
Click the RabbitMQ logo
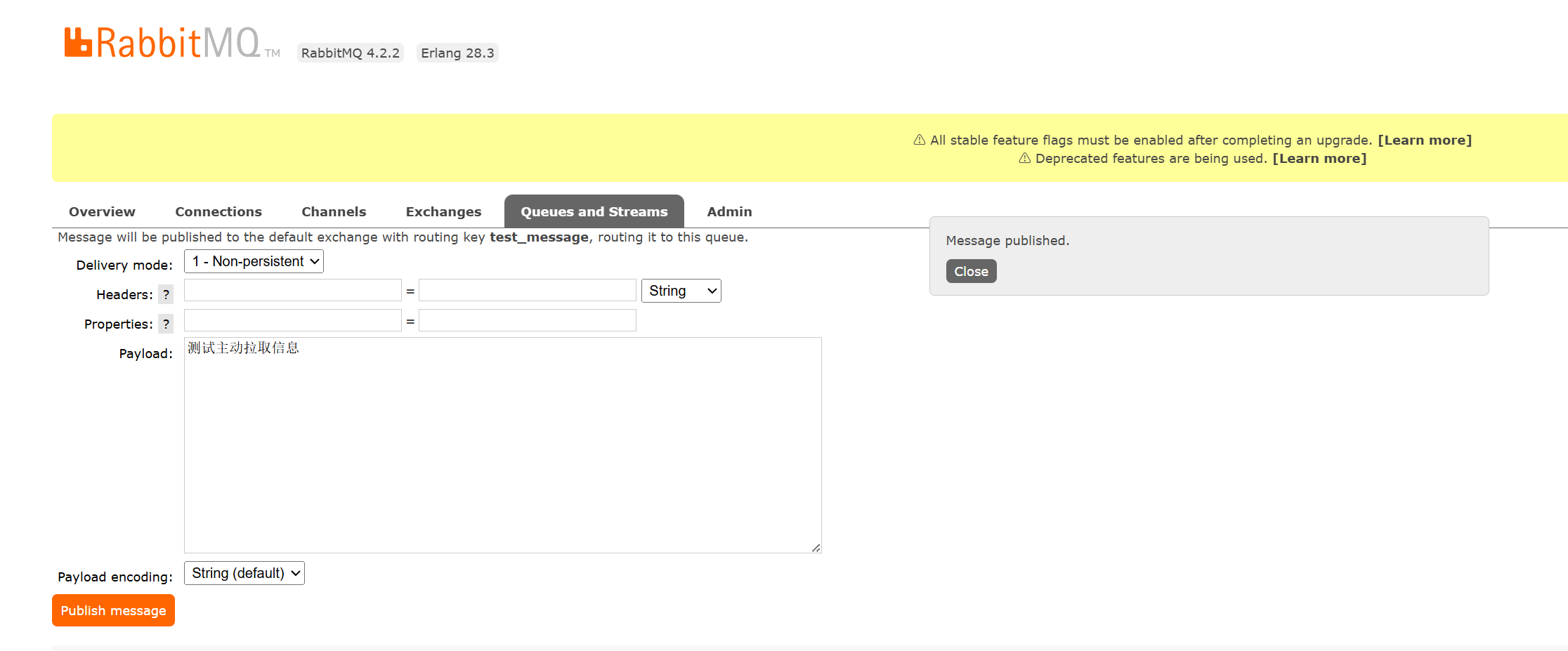tap(171, 43)
